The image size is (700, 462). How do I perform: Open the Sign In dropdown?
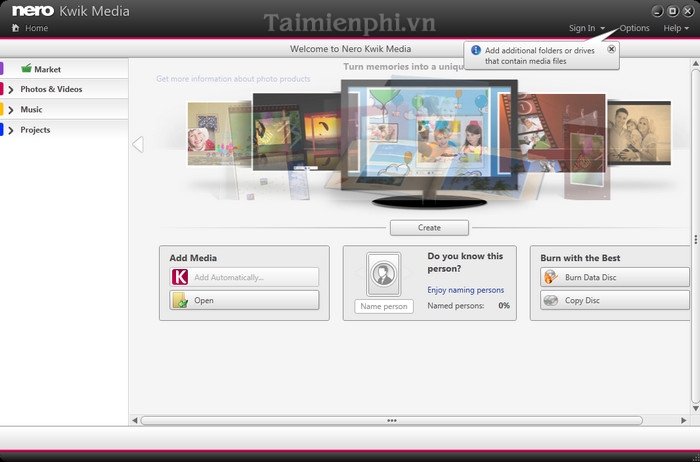586,28
